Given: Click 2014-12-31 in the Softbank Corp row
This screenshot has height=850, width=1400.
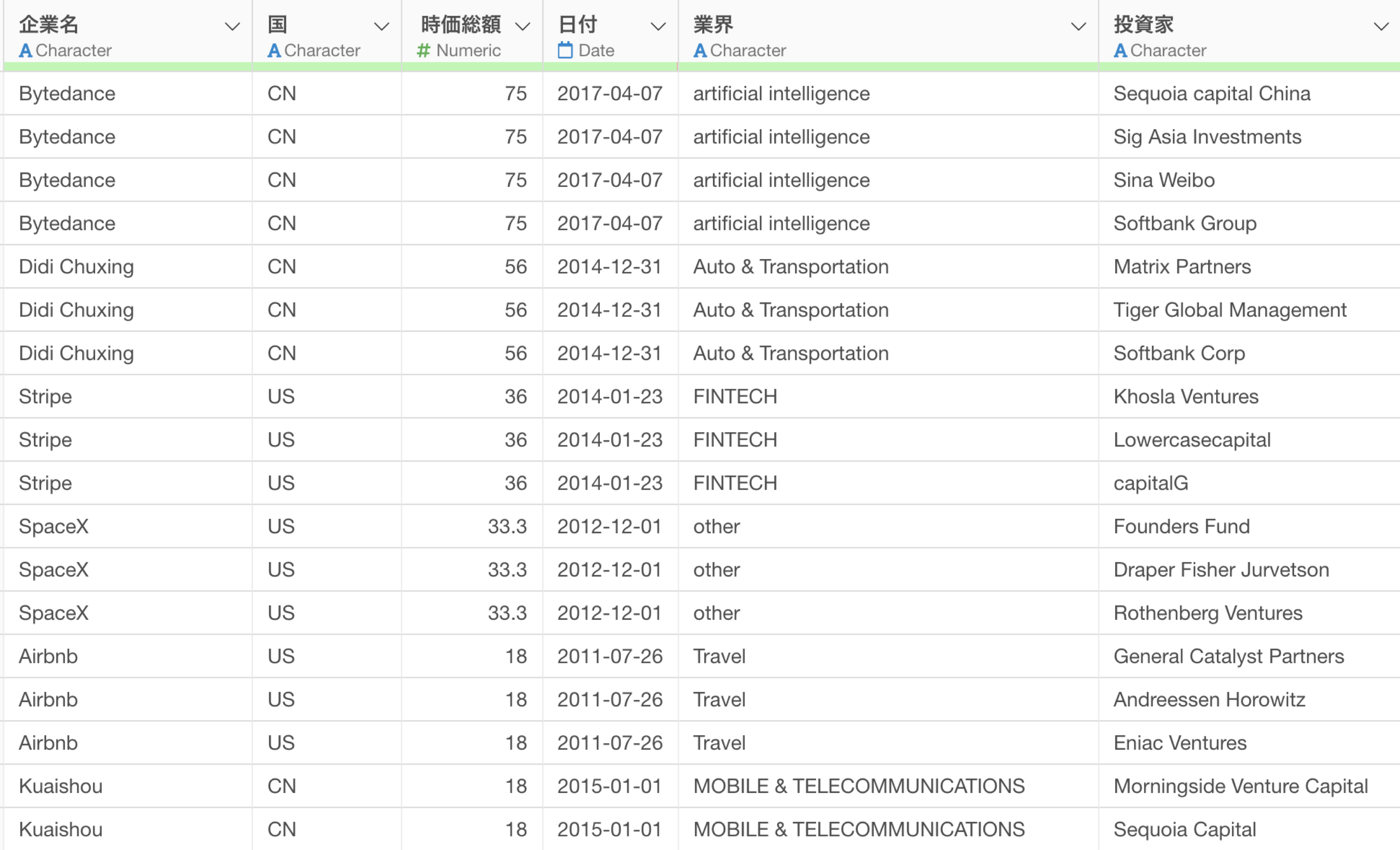Looking at the screenshot, I should click(609, 353).
